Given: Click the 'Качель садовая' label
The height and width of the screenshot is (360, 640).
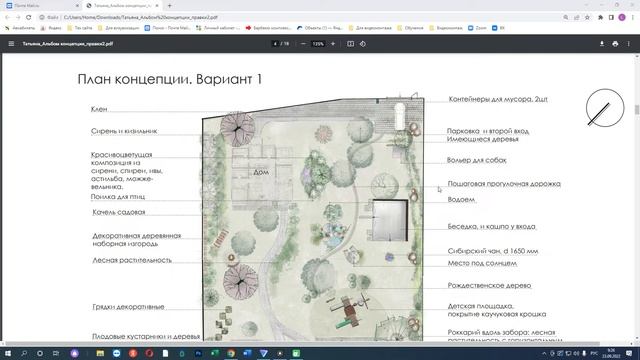Looking at the screenshot, I should point(119,212).
